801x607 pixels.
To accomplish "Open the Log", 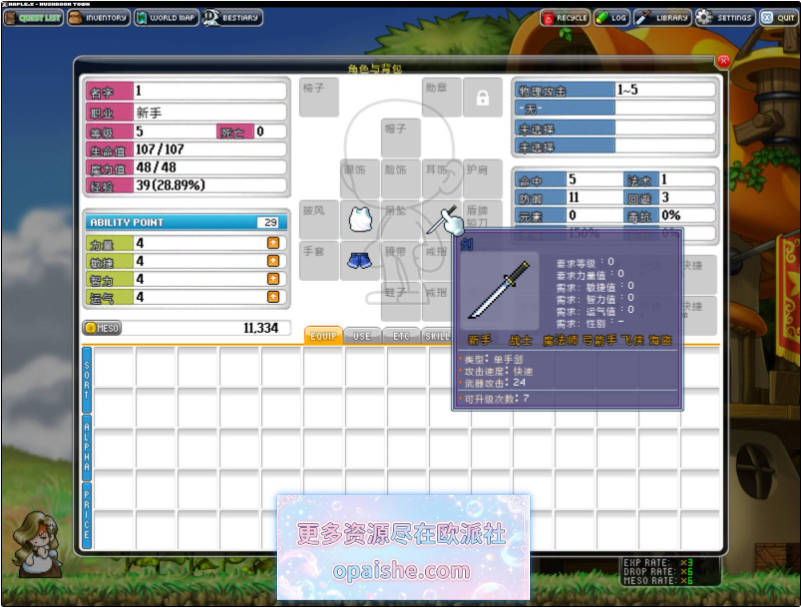I will 612,18.
